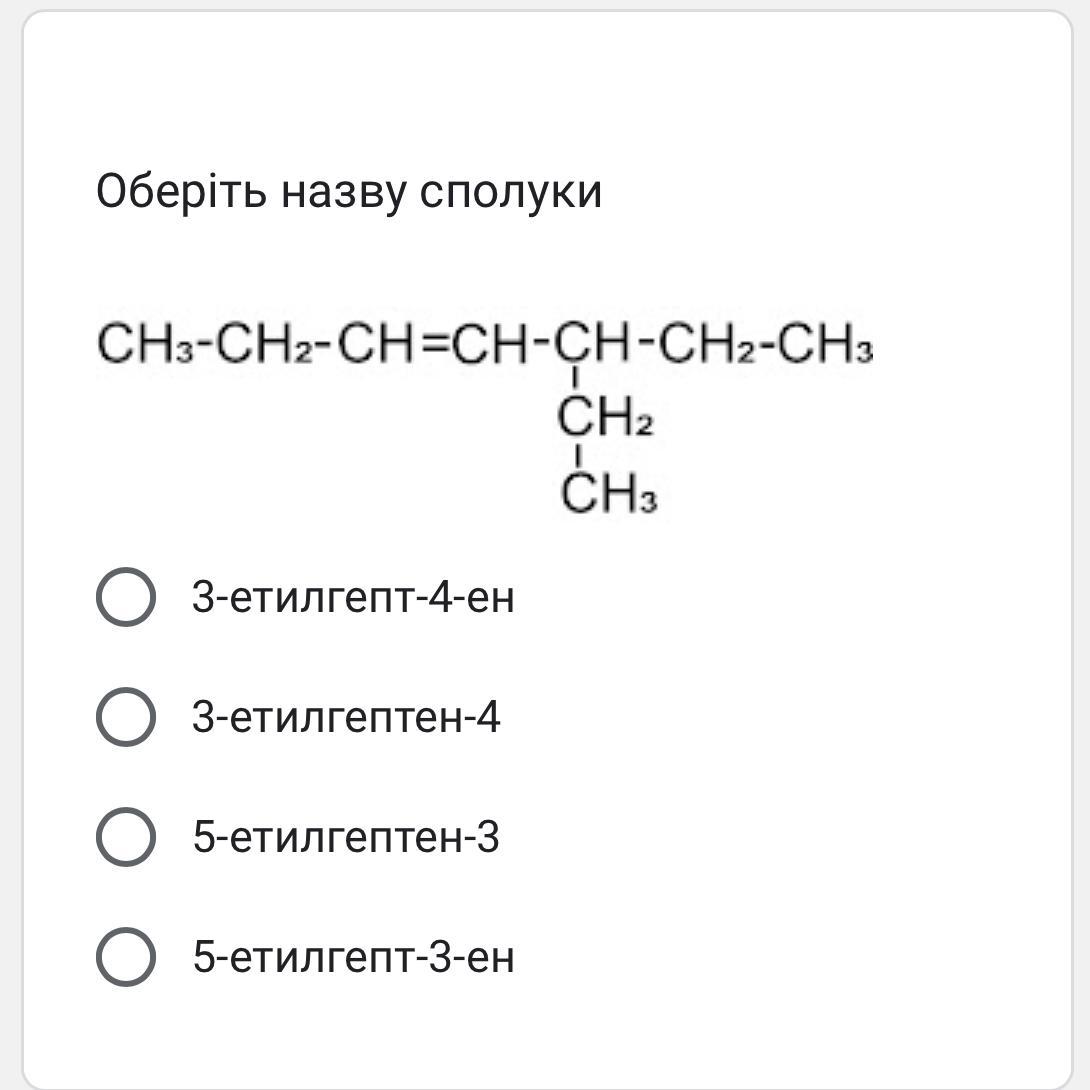
Task: Choose the 3-етилгептен-4 radio option
Action: pyautogui.click(x=126, y=717)
